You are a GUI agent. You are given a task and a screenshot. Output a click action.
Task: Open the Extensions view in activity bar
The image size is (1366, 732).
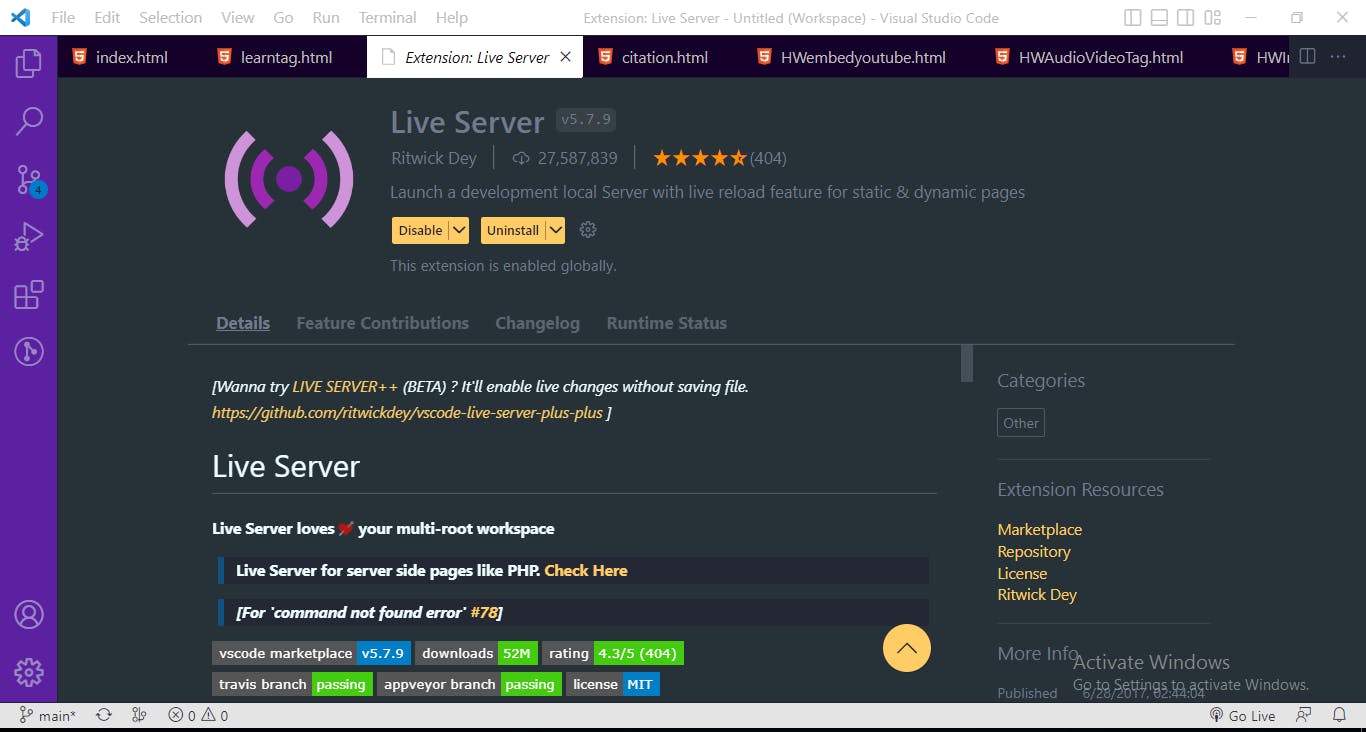[x=28, y=295]
